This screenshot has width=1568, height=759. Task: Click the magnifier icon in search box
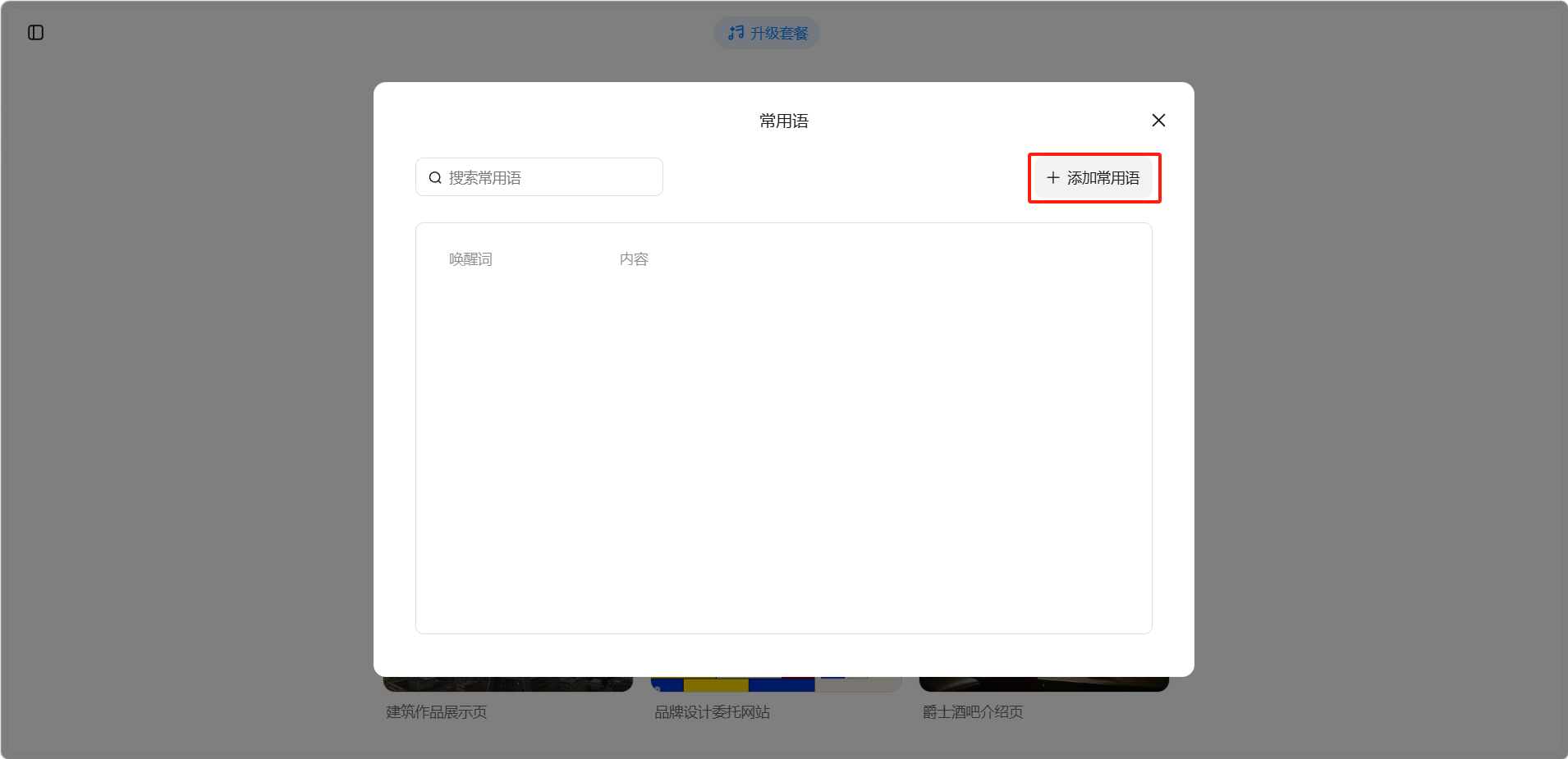point(435,178)
